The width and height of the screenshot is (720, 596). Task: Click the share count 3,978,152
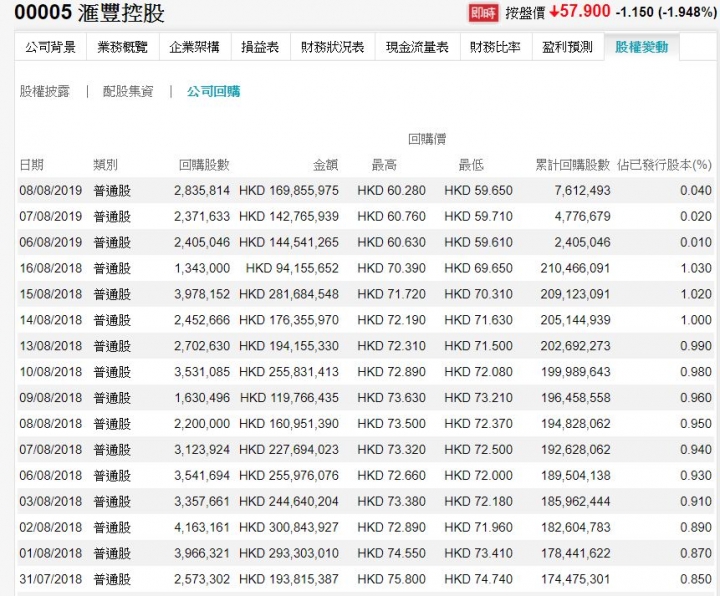tap(202, 294)
